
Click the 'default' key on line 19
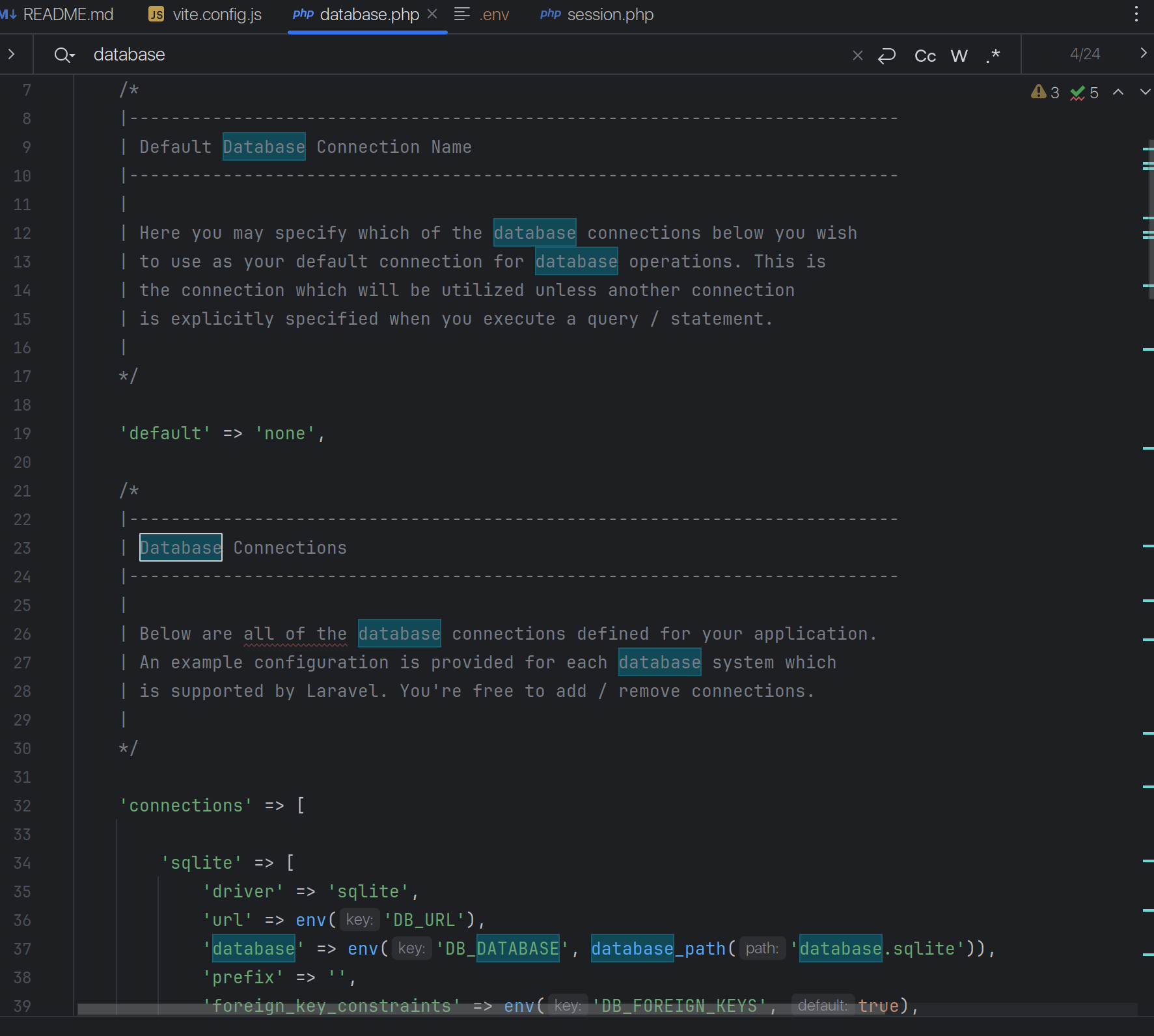[x=165, y=433]
